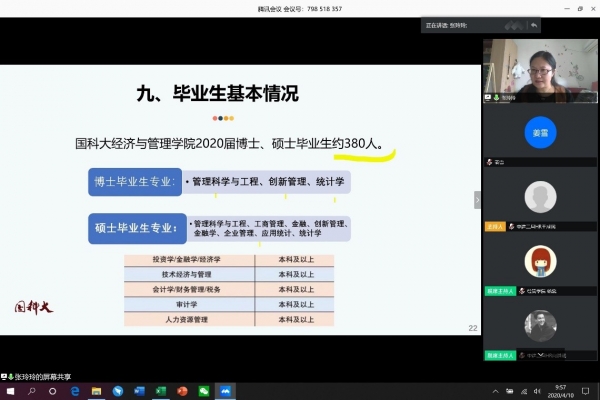This screenshot has width=600, height=400.
Task: Click muted mic icon under red-haired avatar
Action: [x=522, y=291]
